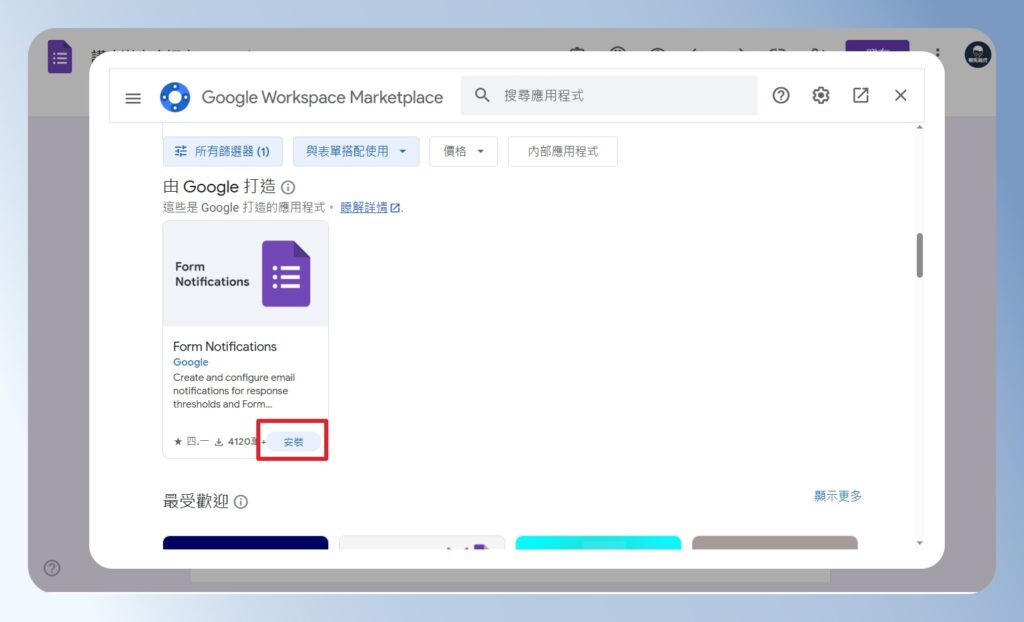Click info icon beside Made by Google heading
Image resolution: width=1024 pixels, height=622 pixels.
pyautogui.click(x=288, y=188)
